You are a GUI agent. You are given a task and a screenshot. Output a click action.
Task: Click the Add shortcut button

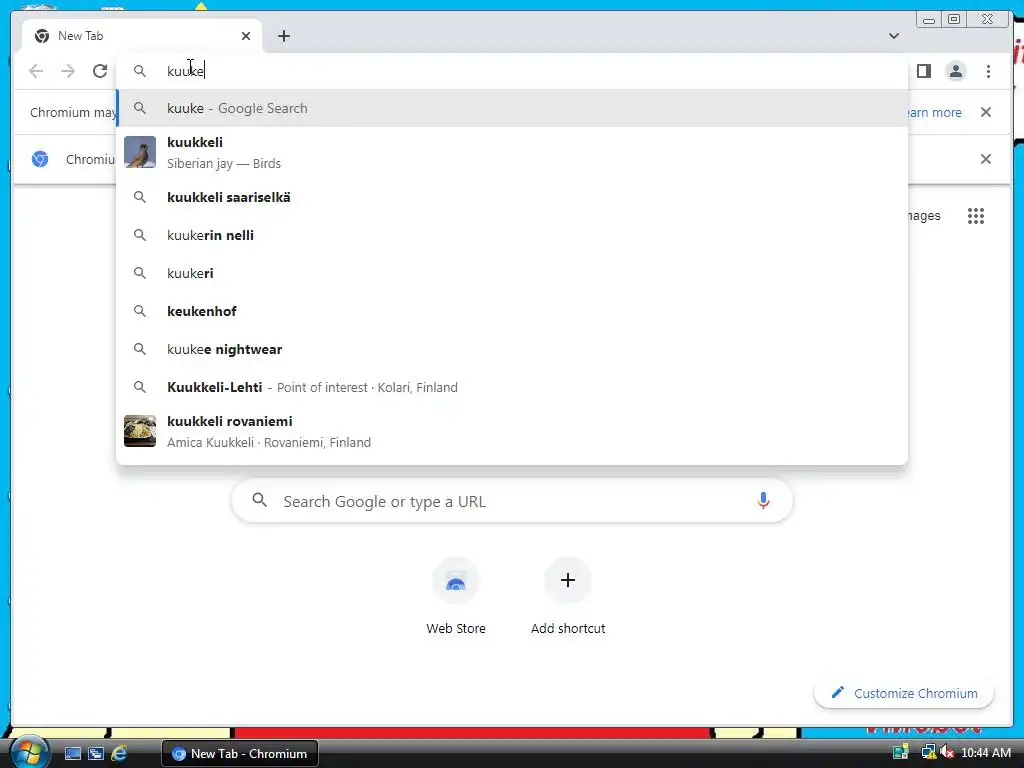click(x=568, y=596)
